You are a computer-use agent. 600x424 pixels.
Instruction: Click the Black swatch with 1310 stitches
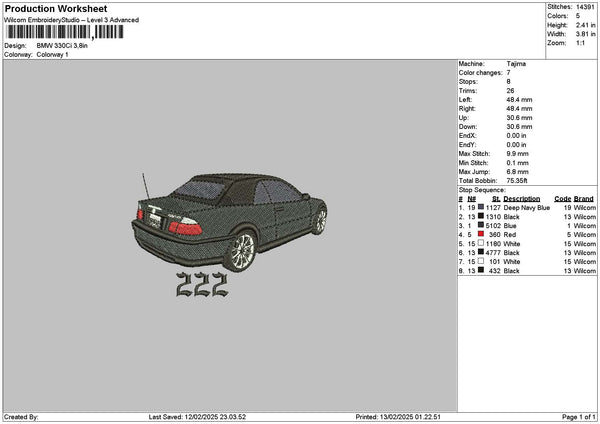click(x=481, y=217)
